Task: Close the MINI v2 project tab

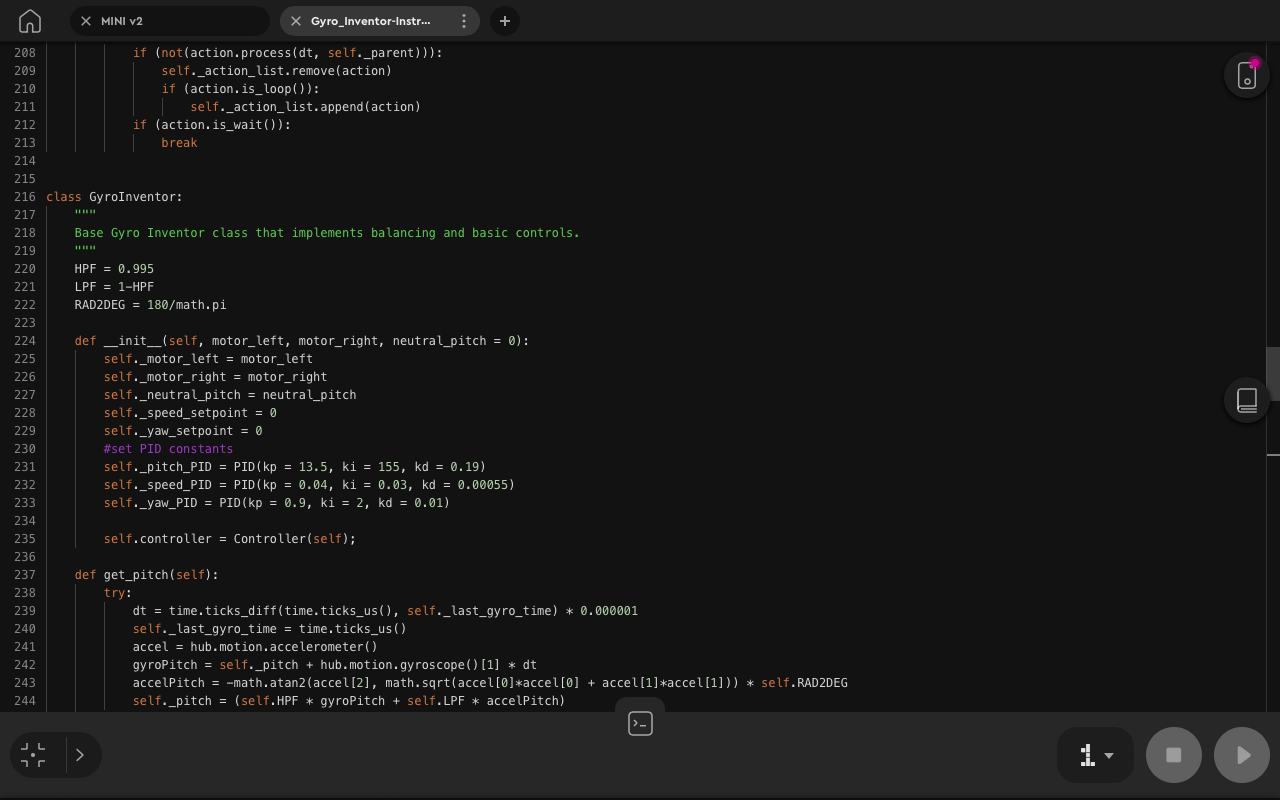Action: pyautogui.click(x=85, y=20)
